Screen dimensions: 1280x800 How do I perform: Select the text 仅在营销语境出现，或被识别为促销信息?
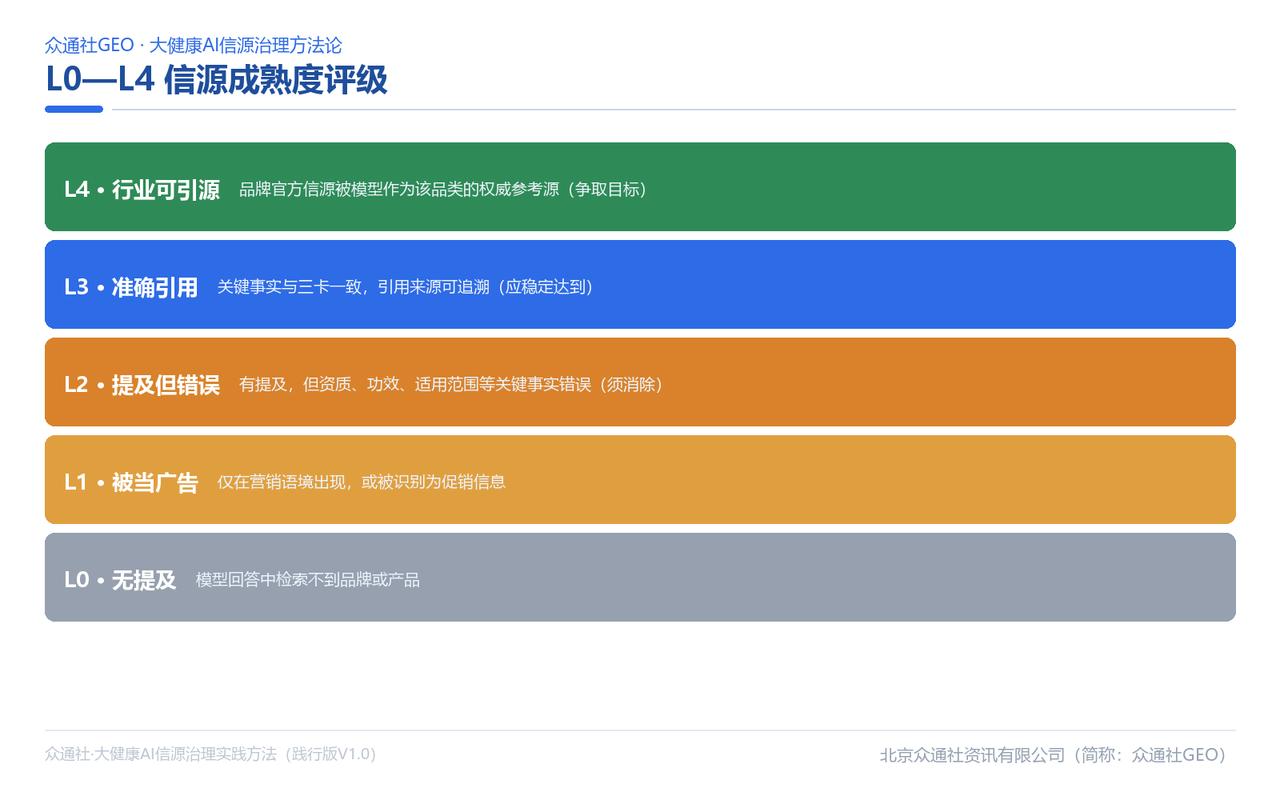(361, 482)
